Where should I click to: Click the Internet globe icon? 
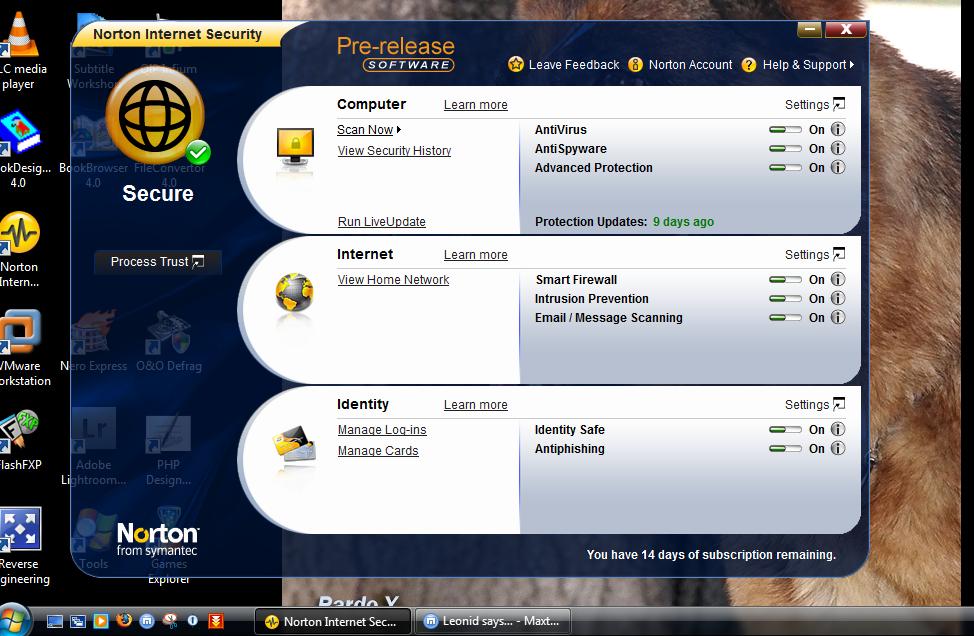click(294, 292)
